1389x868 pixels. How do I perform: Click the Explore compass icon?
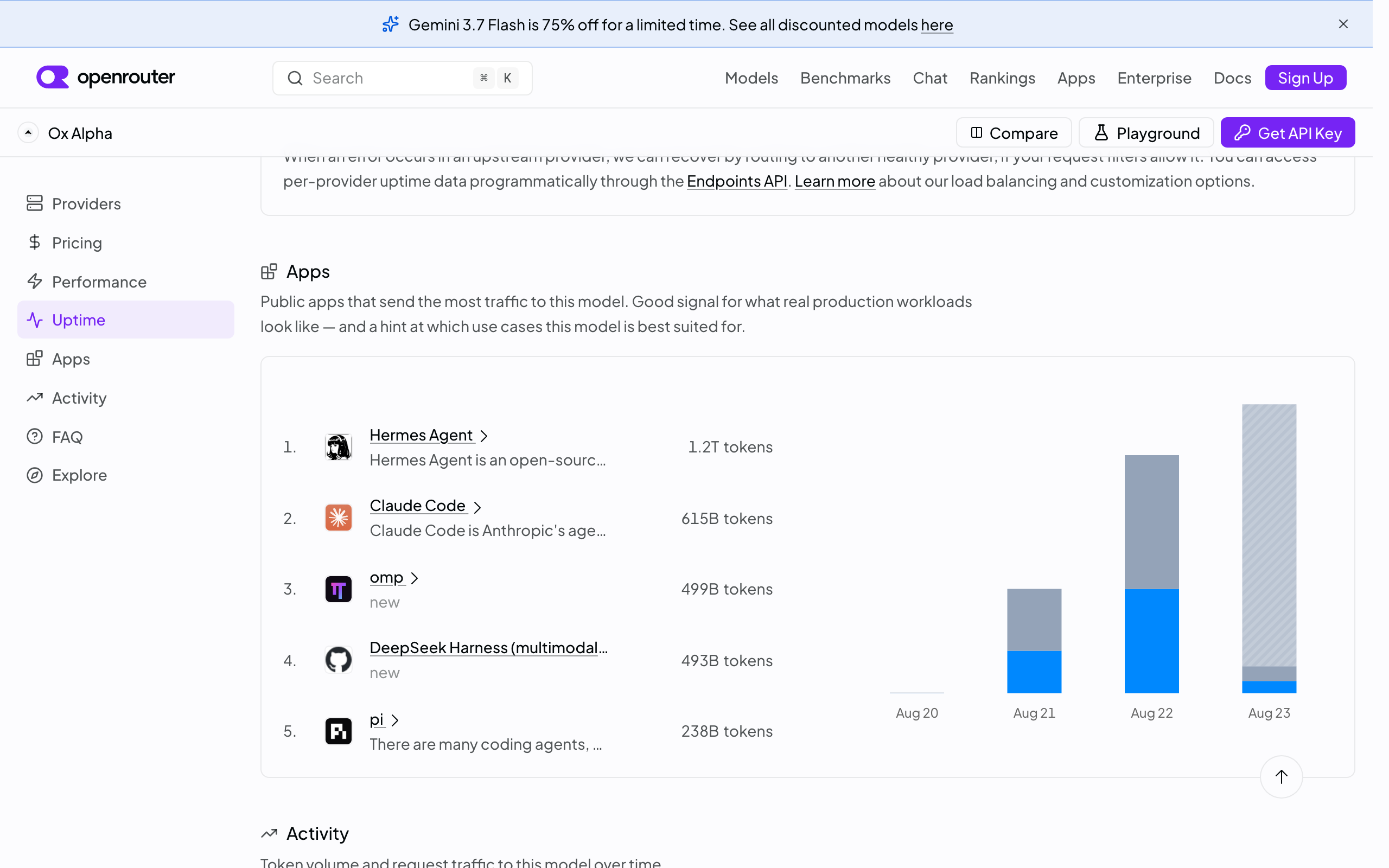coord(34,475)
